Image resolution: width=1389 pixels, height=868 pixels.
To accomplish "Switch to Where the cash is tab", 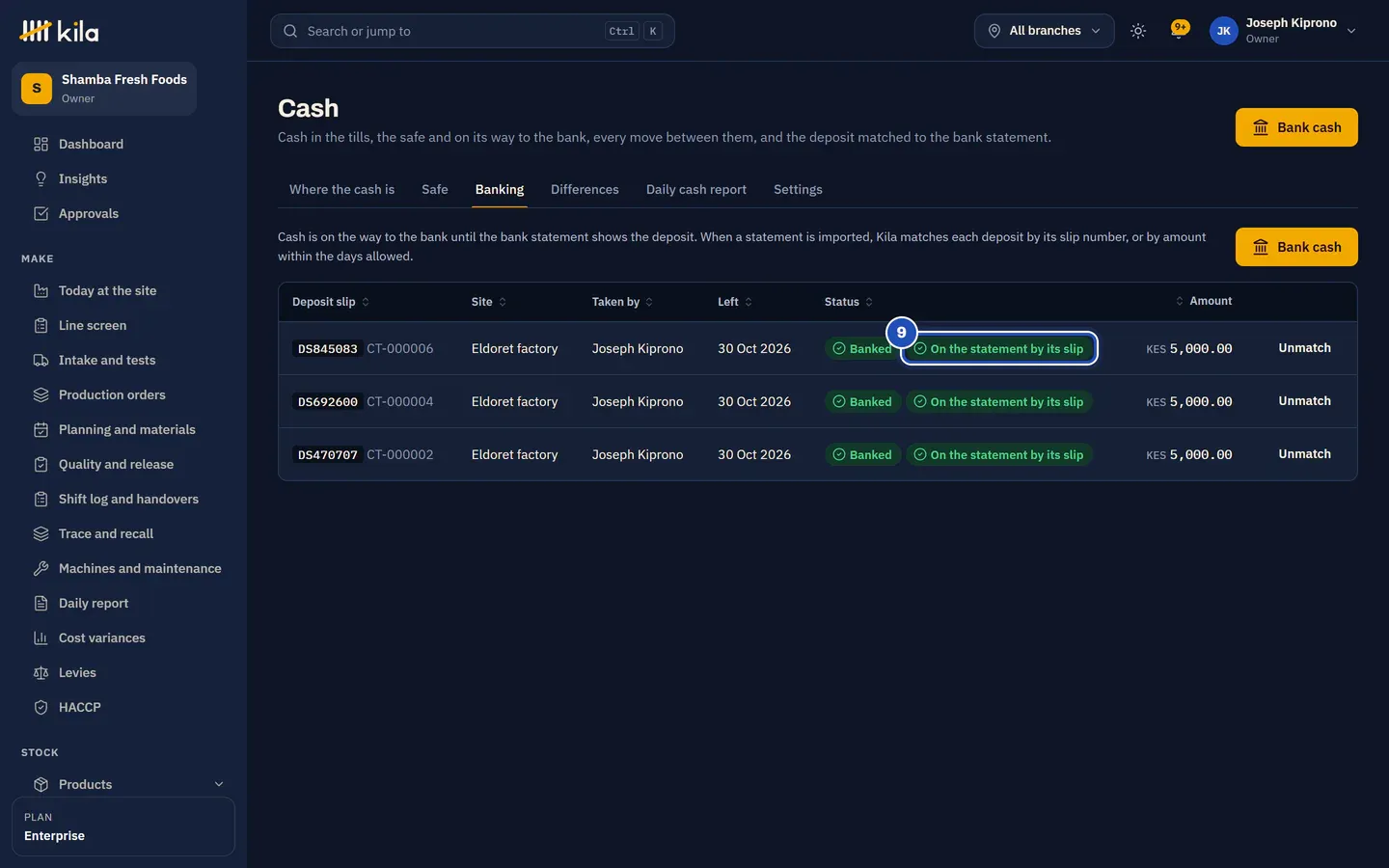I will [x=341, y=189].
